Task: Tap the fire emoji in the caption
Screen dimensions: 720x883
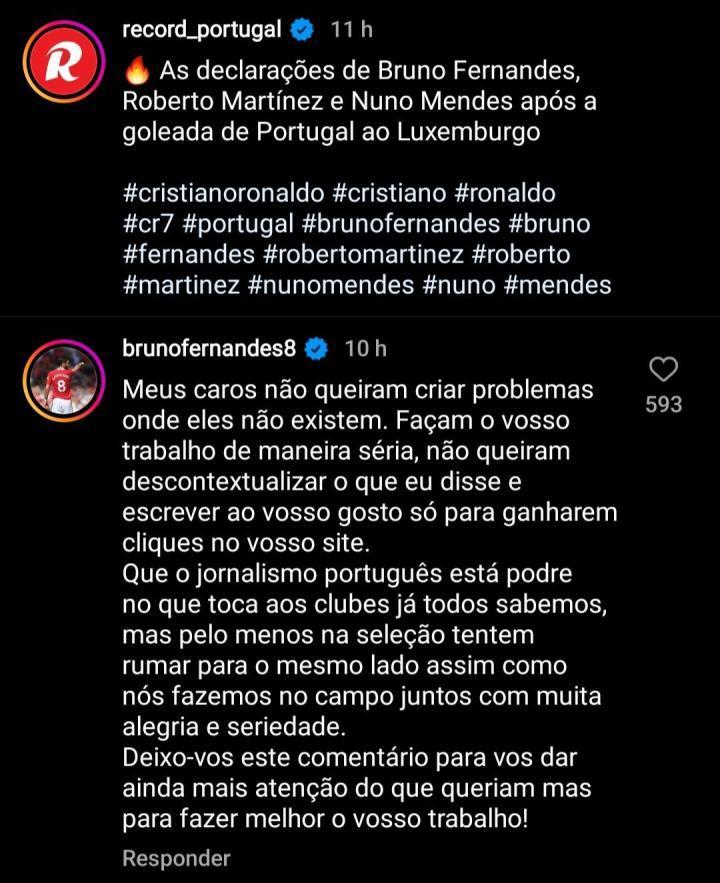Action: click(137, 72)
